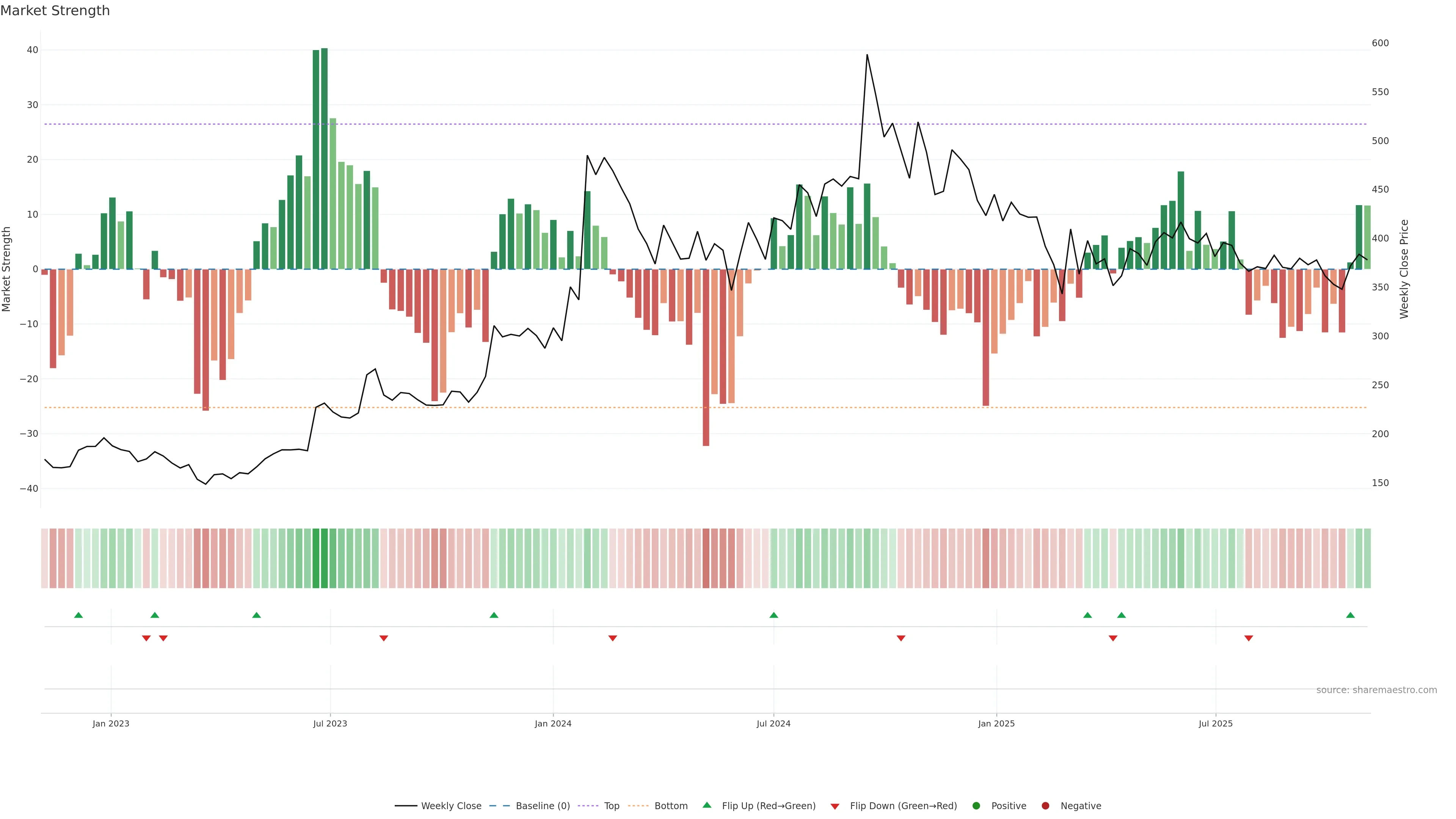Click the Market Strength chart title
This screenshot has width=1456, height=819.
(x=55, y=11)
